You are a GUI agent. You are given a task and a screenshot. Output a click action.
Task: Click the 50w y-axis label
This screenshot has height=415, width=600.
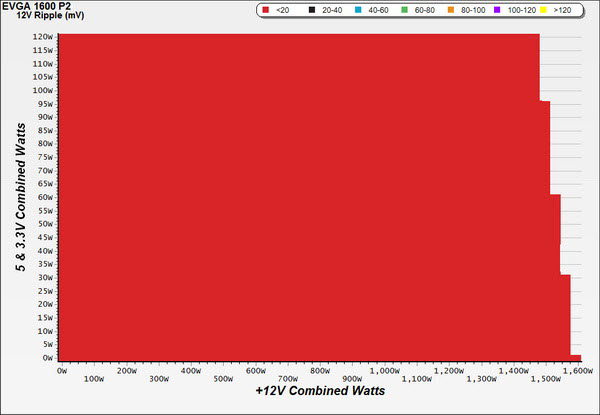45,224
